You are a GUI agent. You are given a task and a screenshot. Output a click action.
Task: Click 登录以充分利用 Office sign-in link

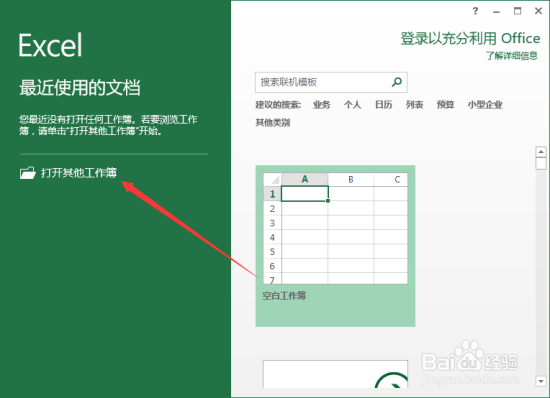point(470,38)
